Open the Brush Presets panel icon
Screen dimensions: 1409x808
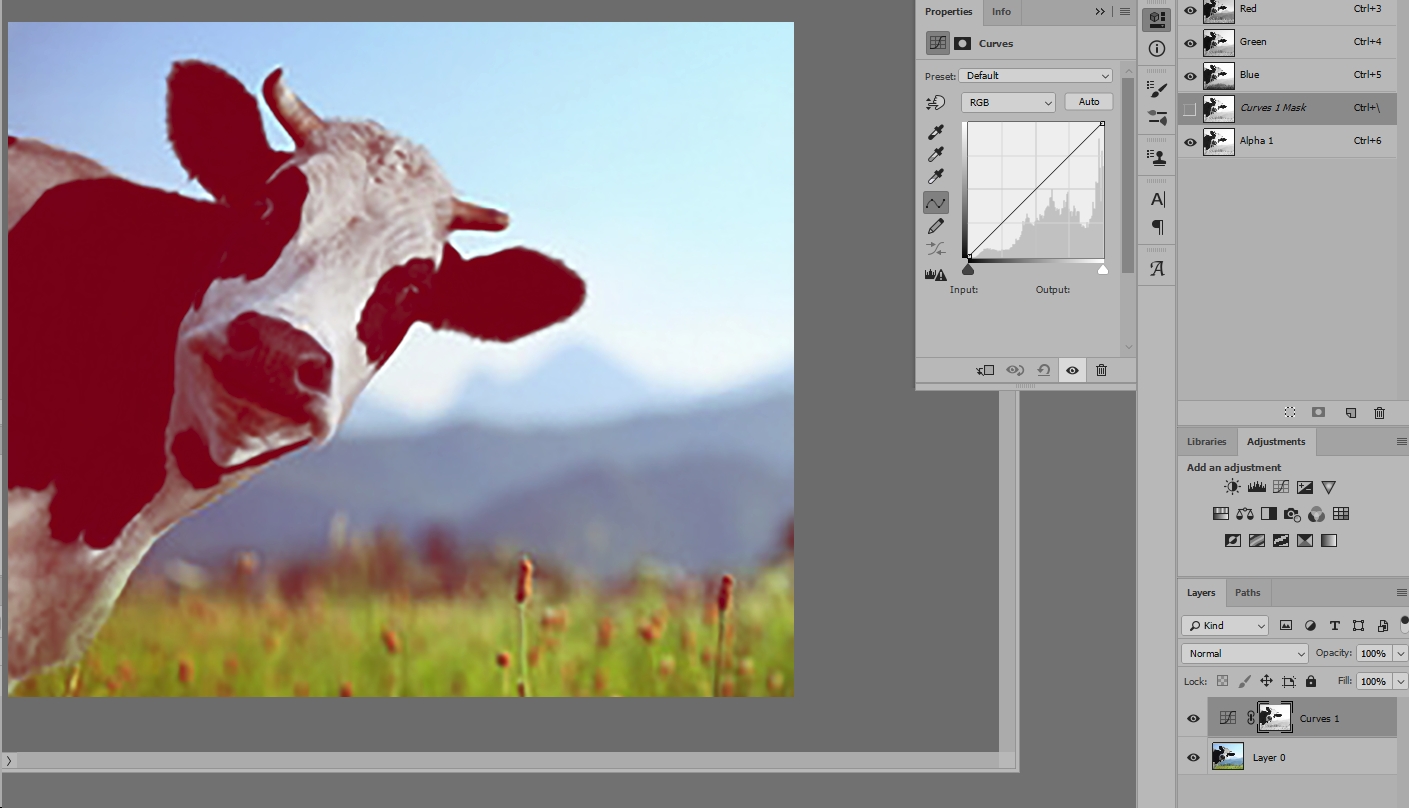1157,117
